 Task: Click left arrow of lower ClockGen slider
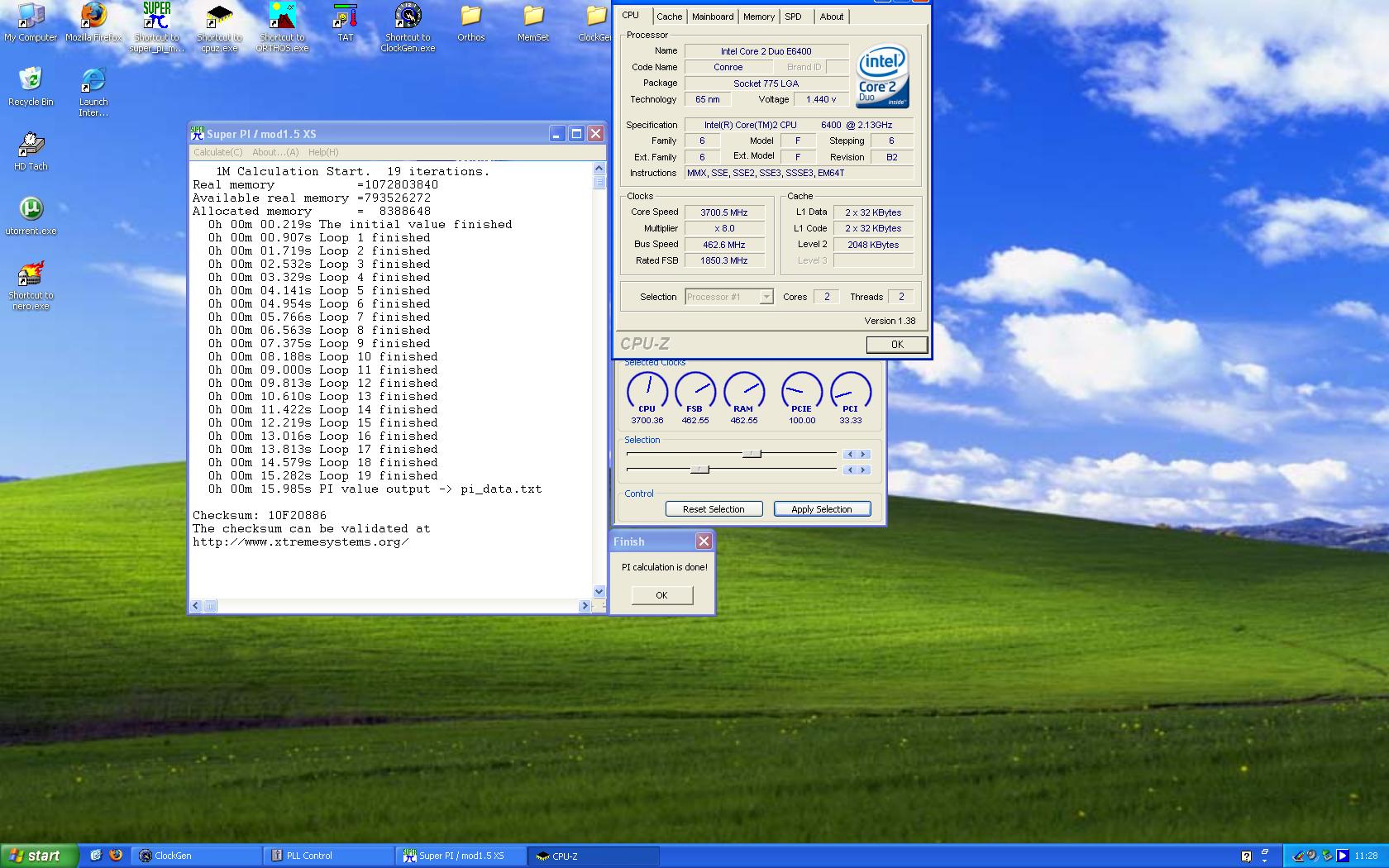tap(850, 470)
